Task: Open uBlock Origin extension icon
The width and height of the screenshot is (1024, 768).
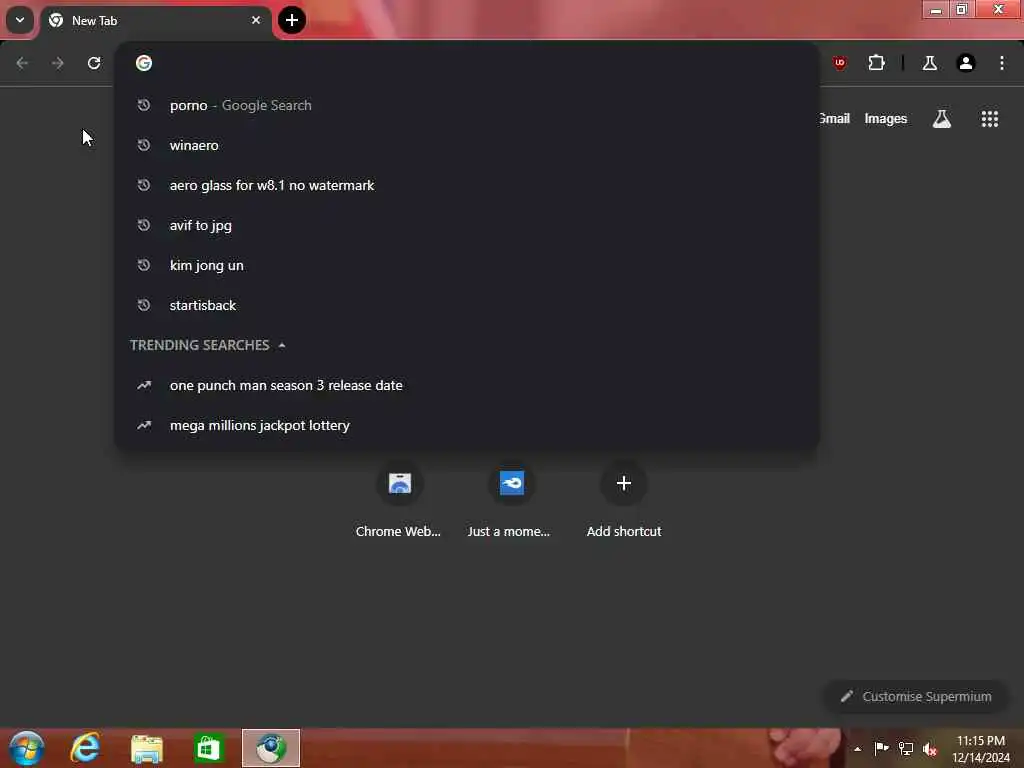Action: (x=840, y=63)
